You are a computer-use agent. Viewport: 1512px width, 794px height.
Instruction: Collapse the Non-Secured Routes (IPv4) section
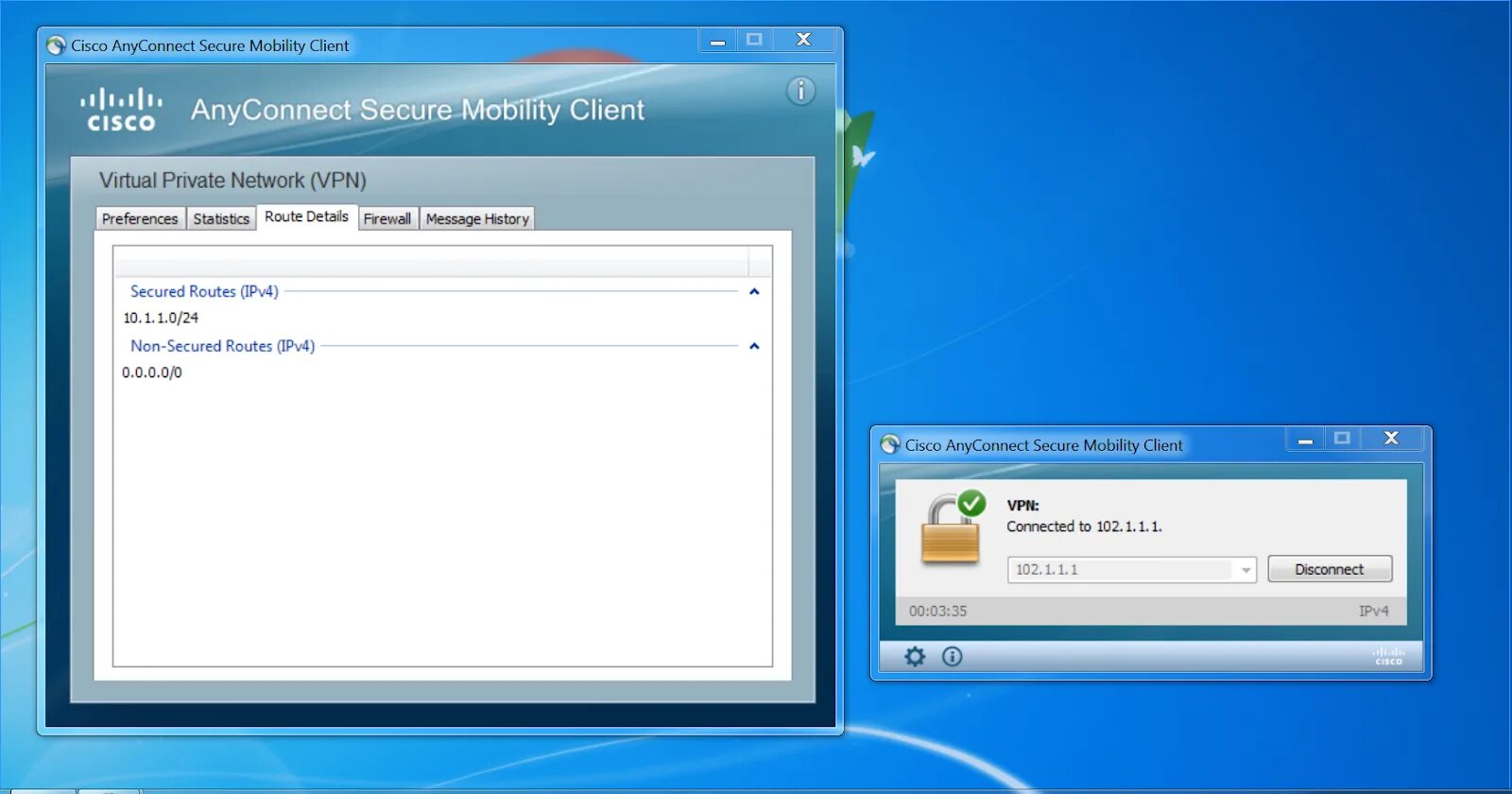tap(754, 347)
